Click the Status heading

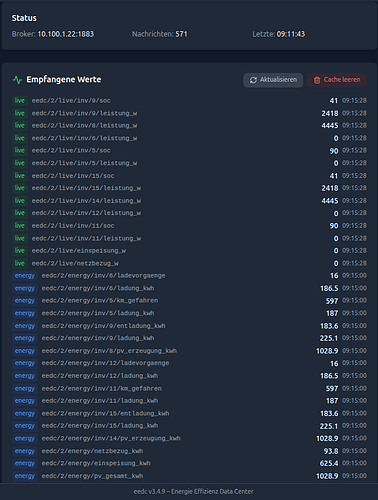tap(24, 18)
